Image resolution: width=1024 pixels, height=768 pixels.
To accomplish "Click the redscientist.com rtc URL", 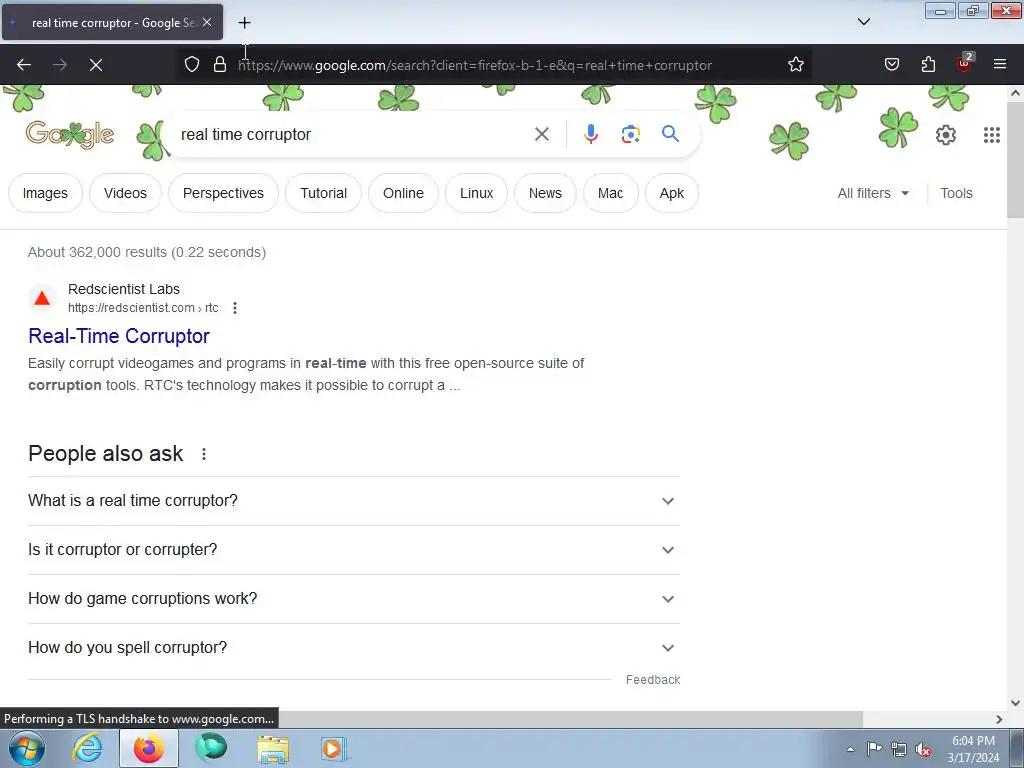I will coord(143,308).
